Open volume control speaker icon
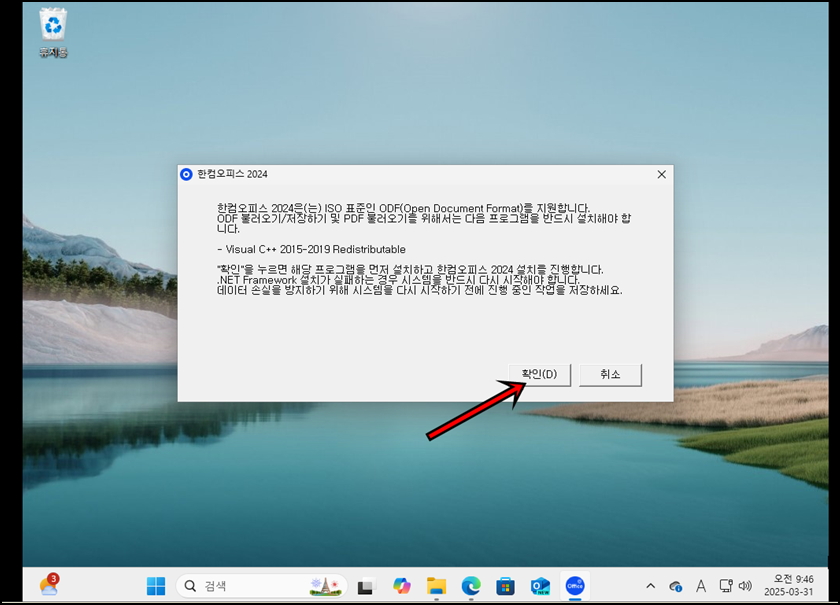This screenshot has width=840, height=605. coord(745,586)
